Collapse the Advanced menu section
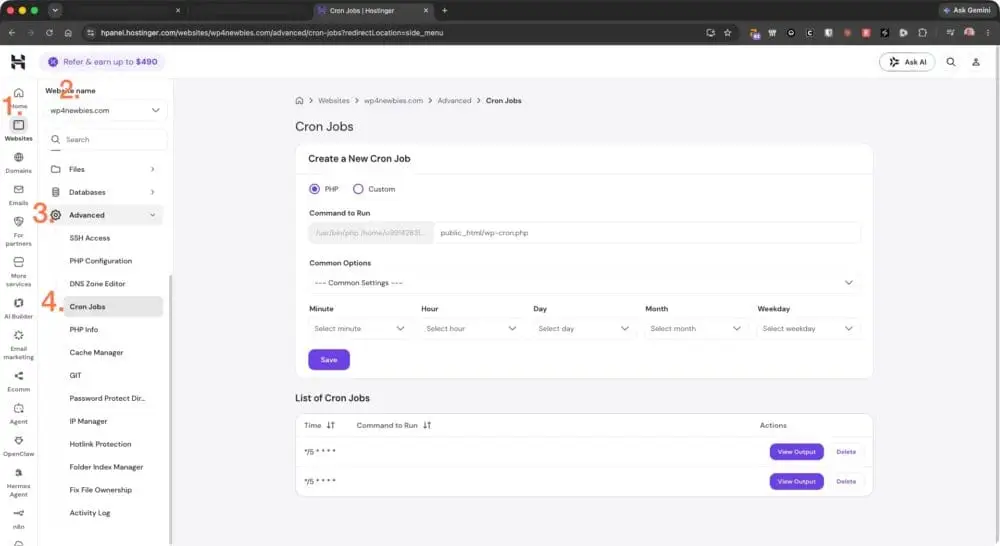This screenshot has width=1000, height=546. 104,215
